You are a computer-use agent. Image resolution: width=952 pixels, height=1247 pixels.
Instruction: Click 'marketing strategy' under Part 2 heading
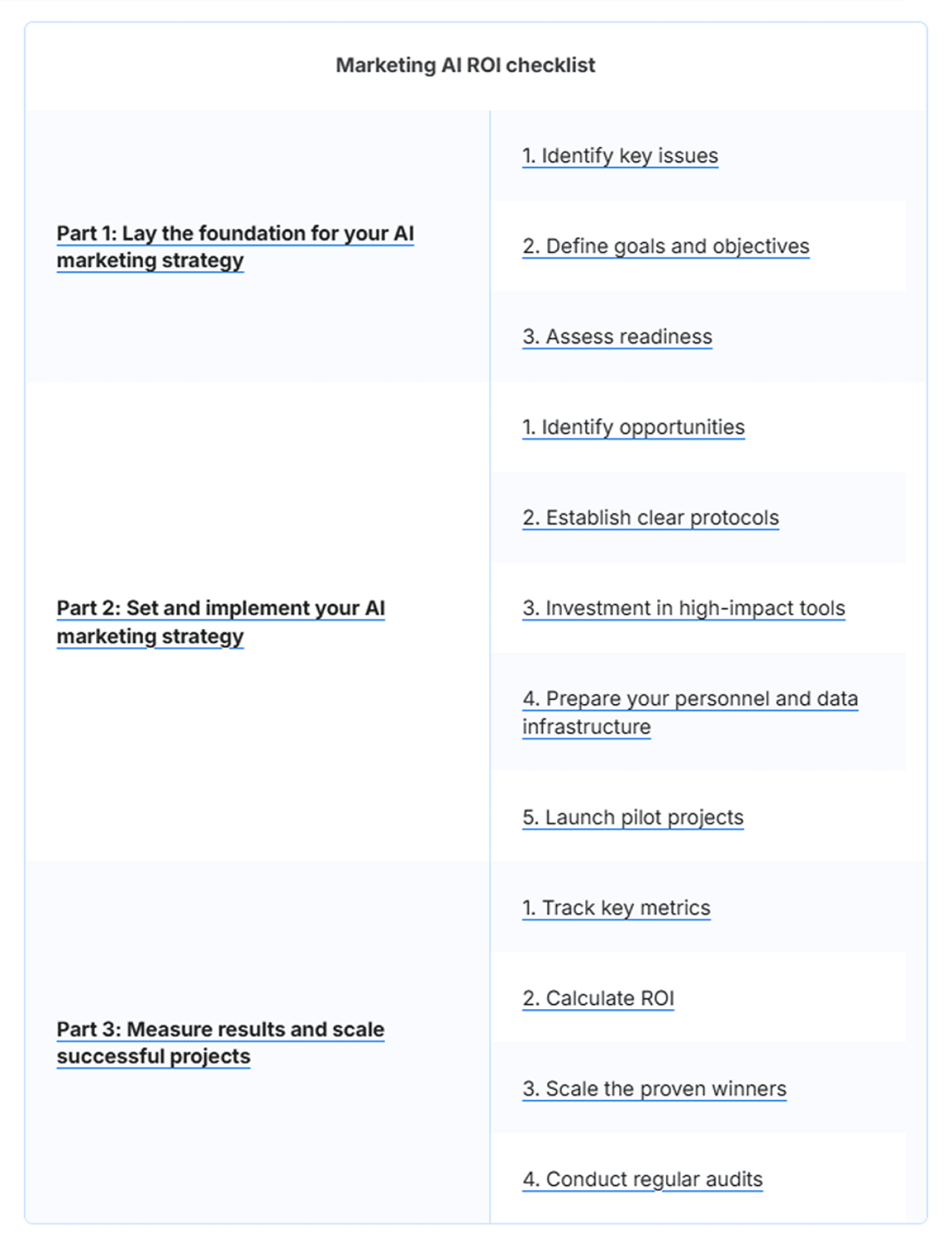(x=150, y=636)
